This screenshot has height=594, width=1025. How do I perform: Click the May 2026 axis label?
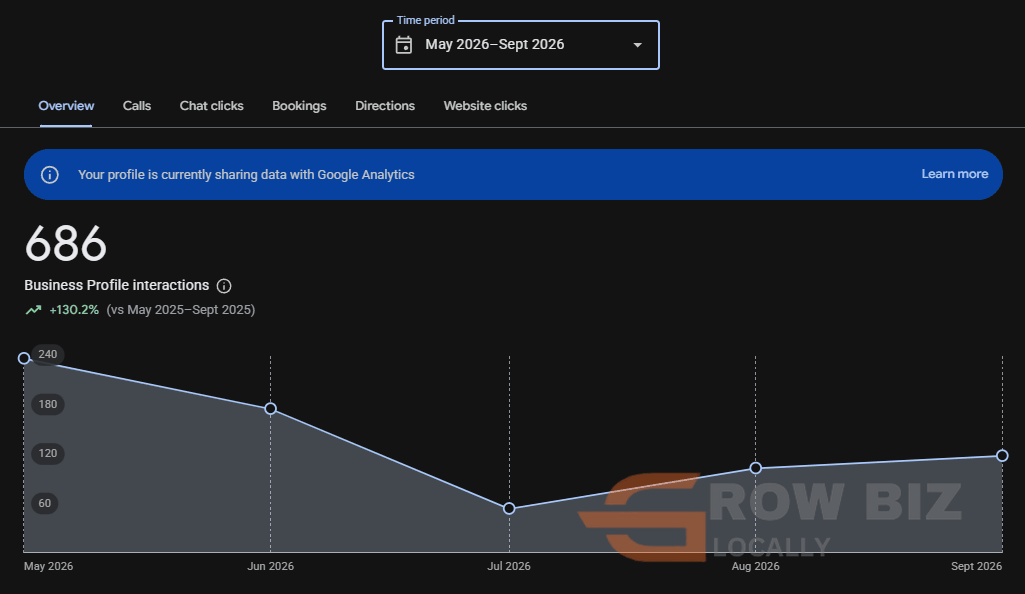[48, 566]
